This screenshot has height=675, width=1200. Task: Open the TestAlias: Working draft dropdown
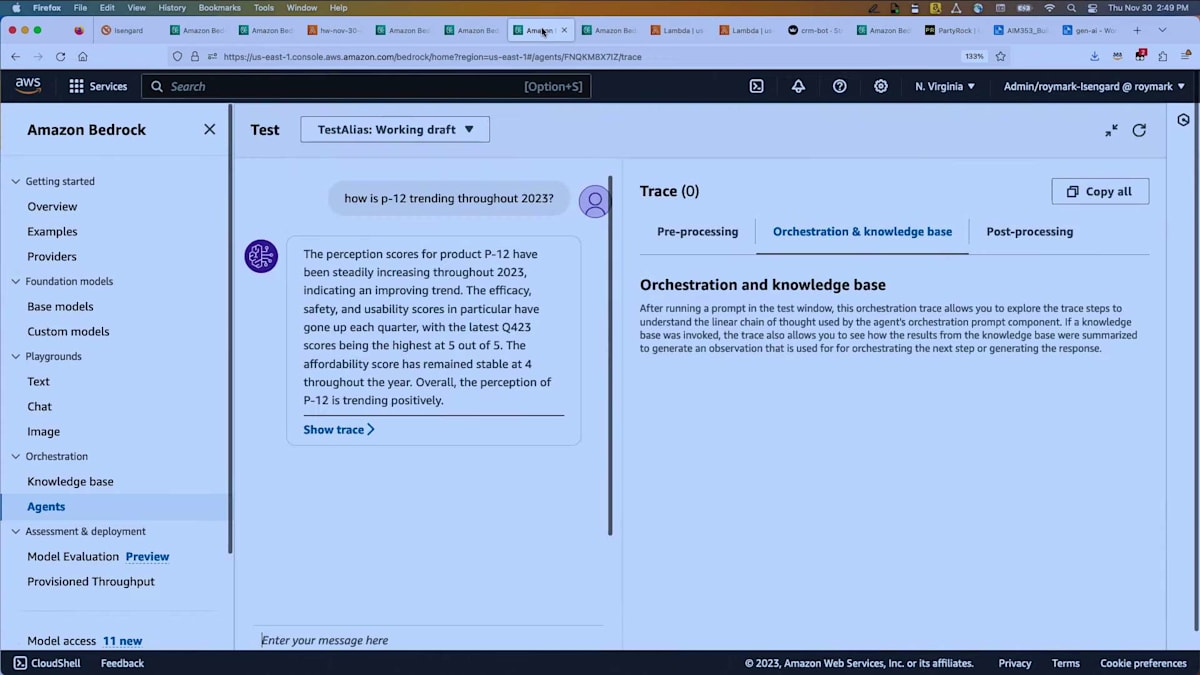(395, 129)
